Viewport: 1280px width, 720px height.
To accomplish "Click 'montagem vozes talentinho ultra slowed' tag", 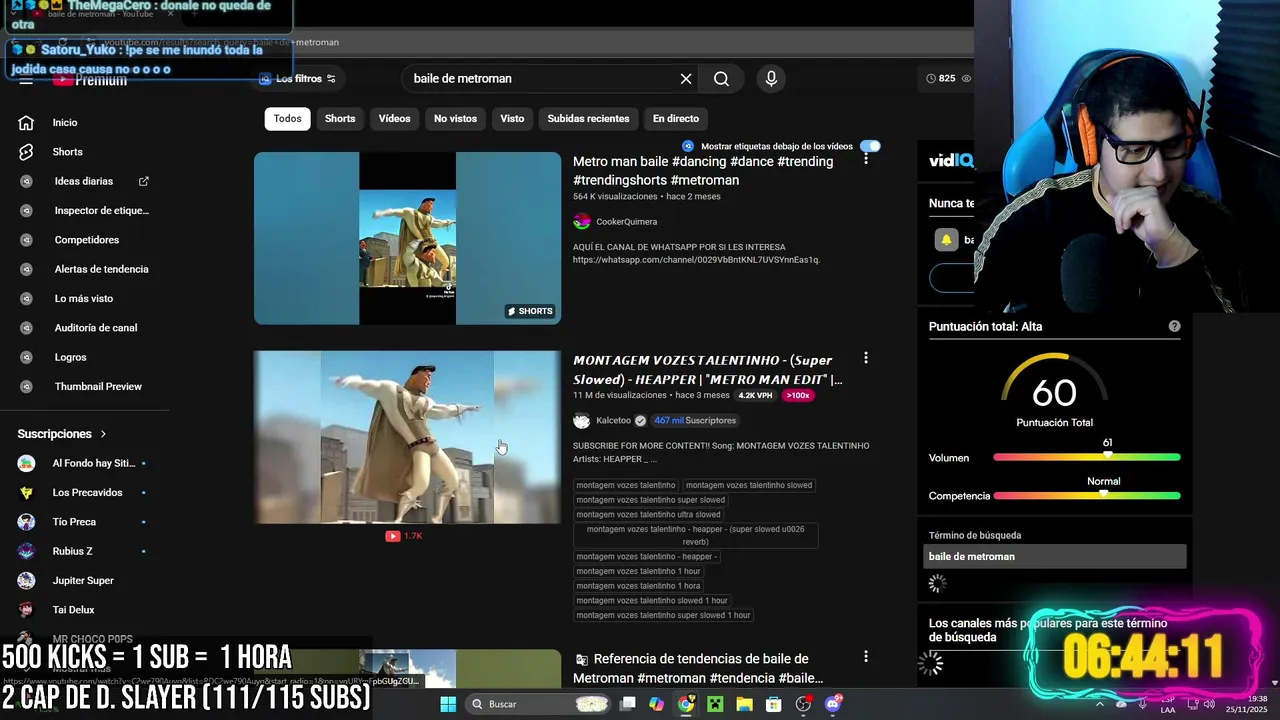I will pos(648,515).
